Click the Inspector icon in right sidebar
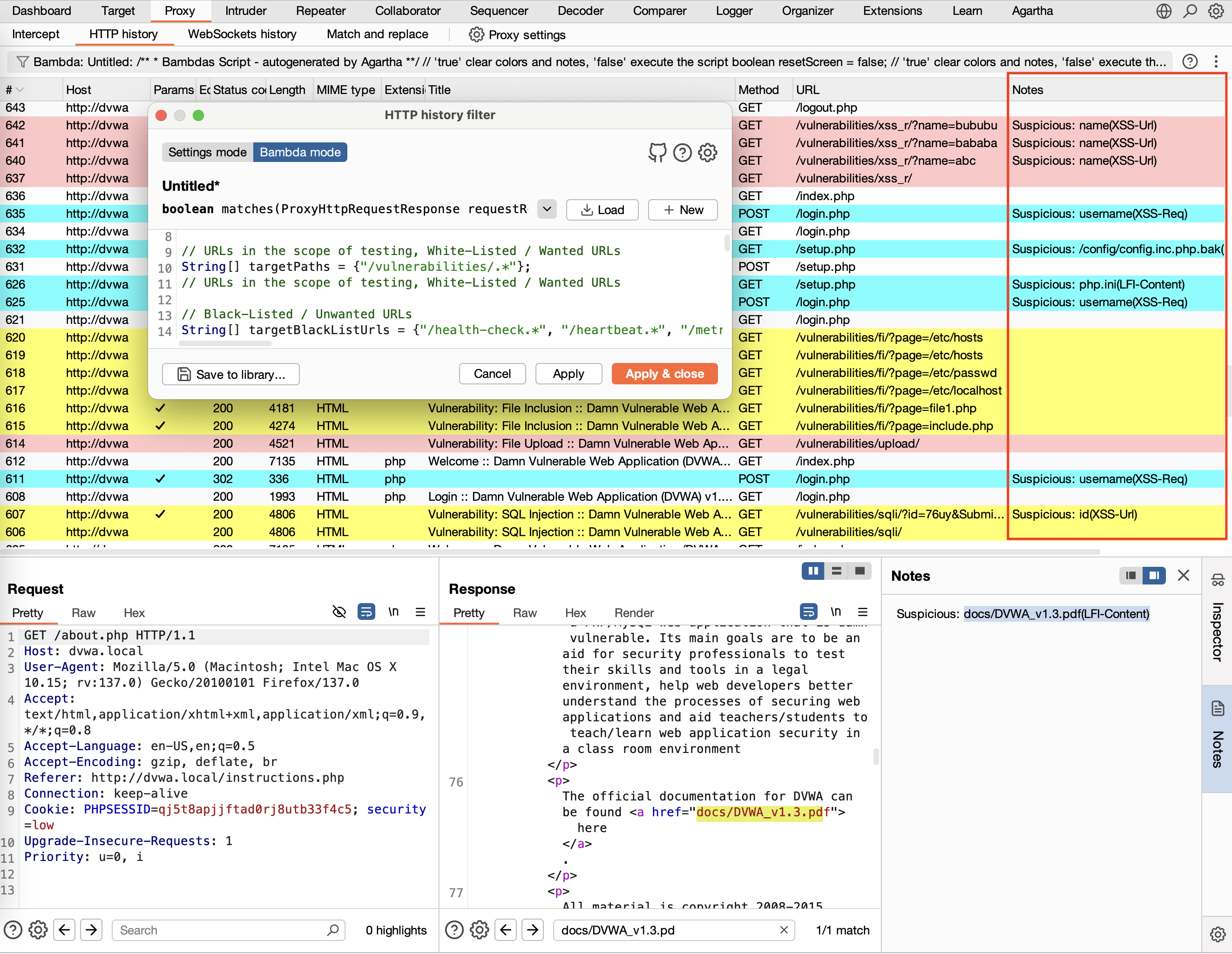 pos(1217,580)
